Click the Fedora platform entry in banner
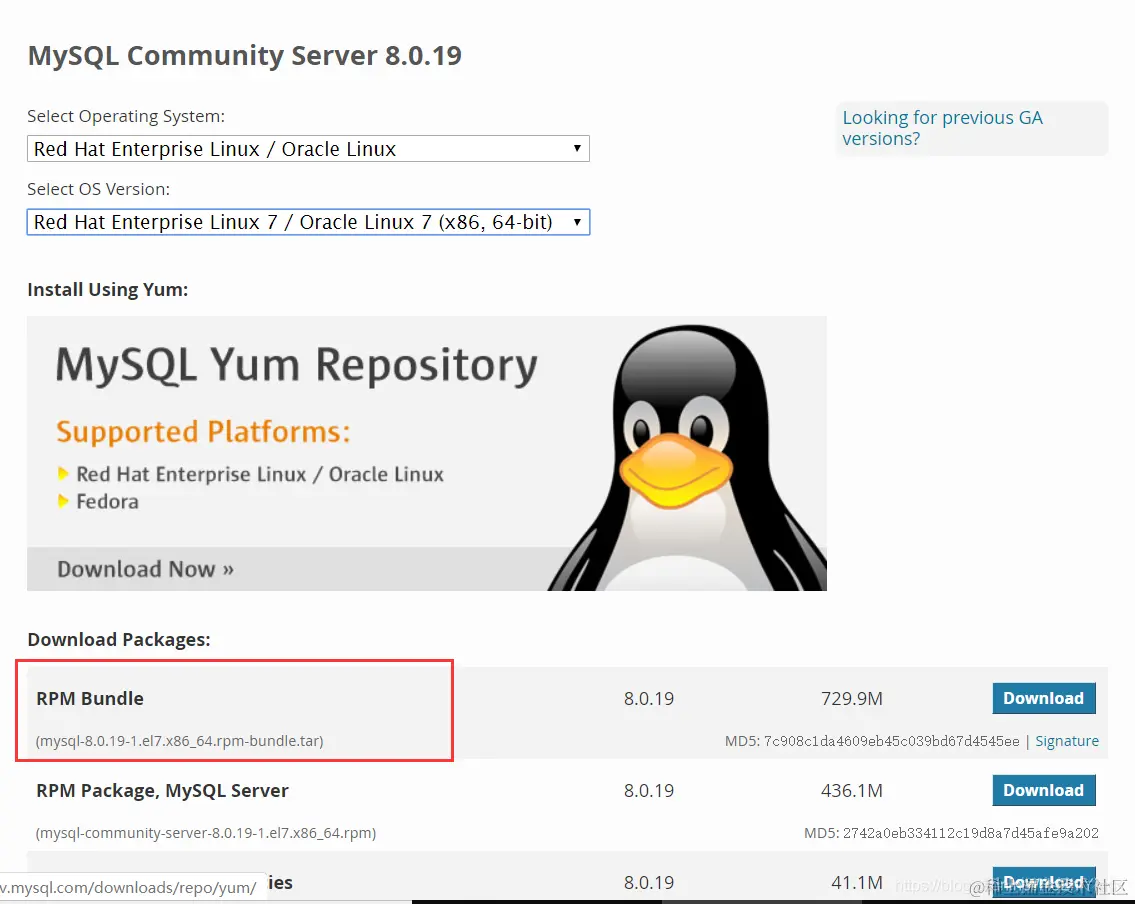The image size is (1135, 904). (107, 502)
